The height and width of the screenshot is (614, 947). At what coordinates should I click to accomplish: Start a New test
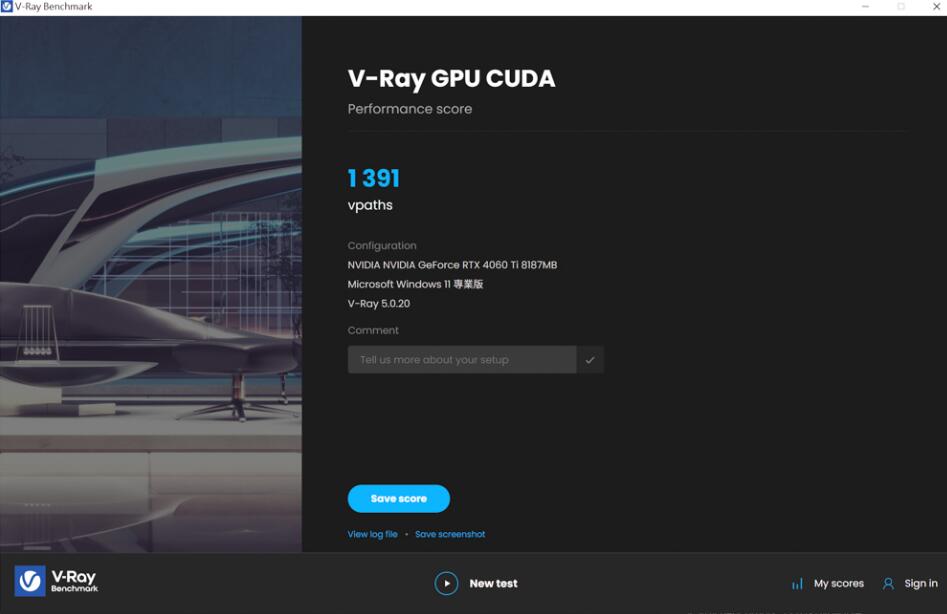(x=492, y=583)
